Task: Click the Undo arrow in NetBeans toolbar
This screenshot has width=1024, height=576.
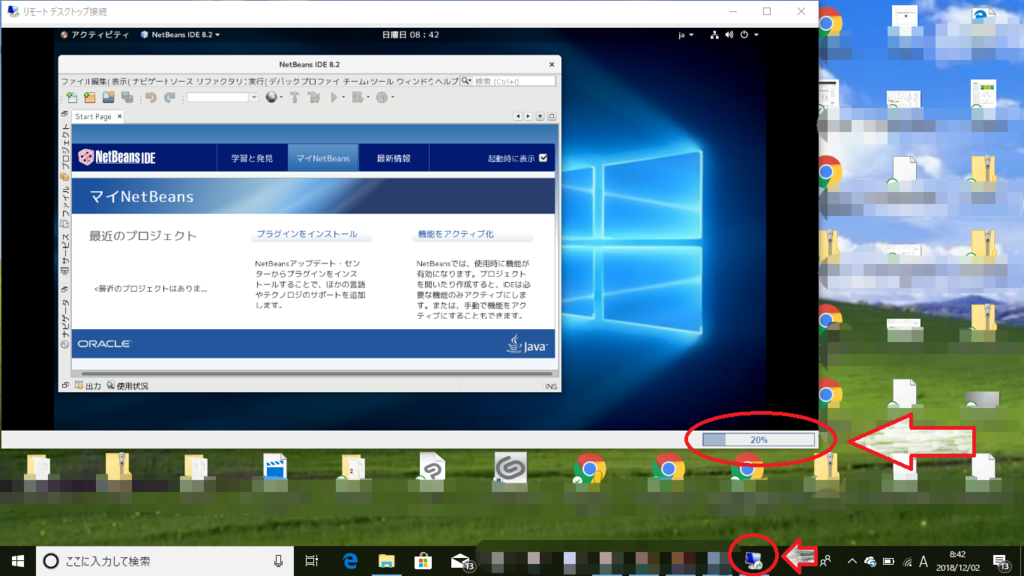Action: (x=151, y=97)
